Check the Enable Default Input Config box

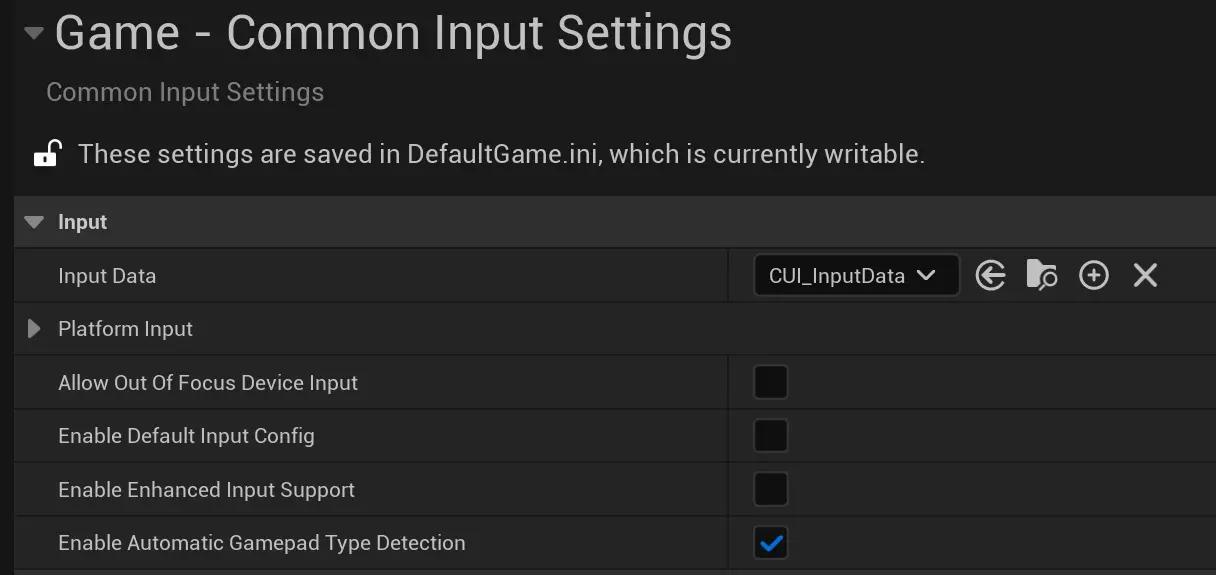pyautogui.click(x=771, y=436)
